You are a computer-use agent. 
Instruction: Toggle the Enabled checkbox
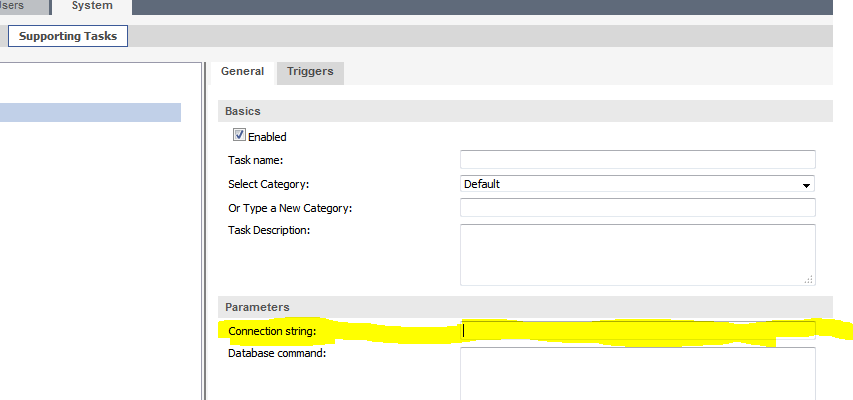pos(239,136)
